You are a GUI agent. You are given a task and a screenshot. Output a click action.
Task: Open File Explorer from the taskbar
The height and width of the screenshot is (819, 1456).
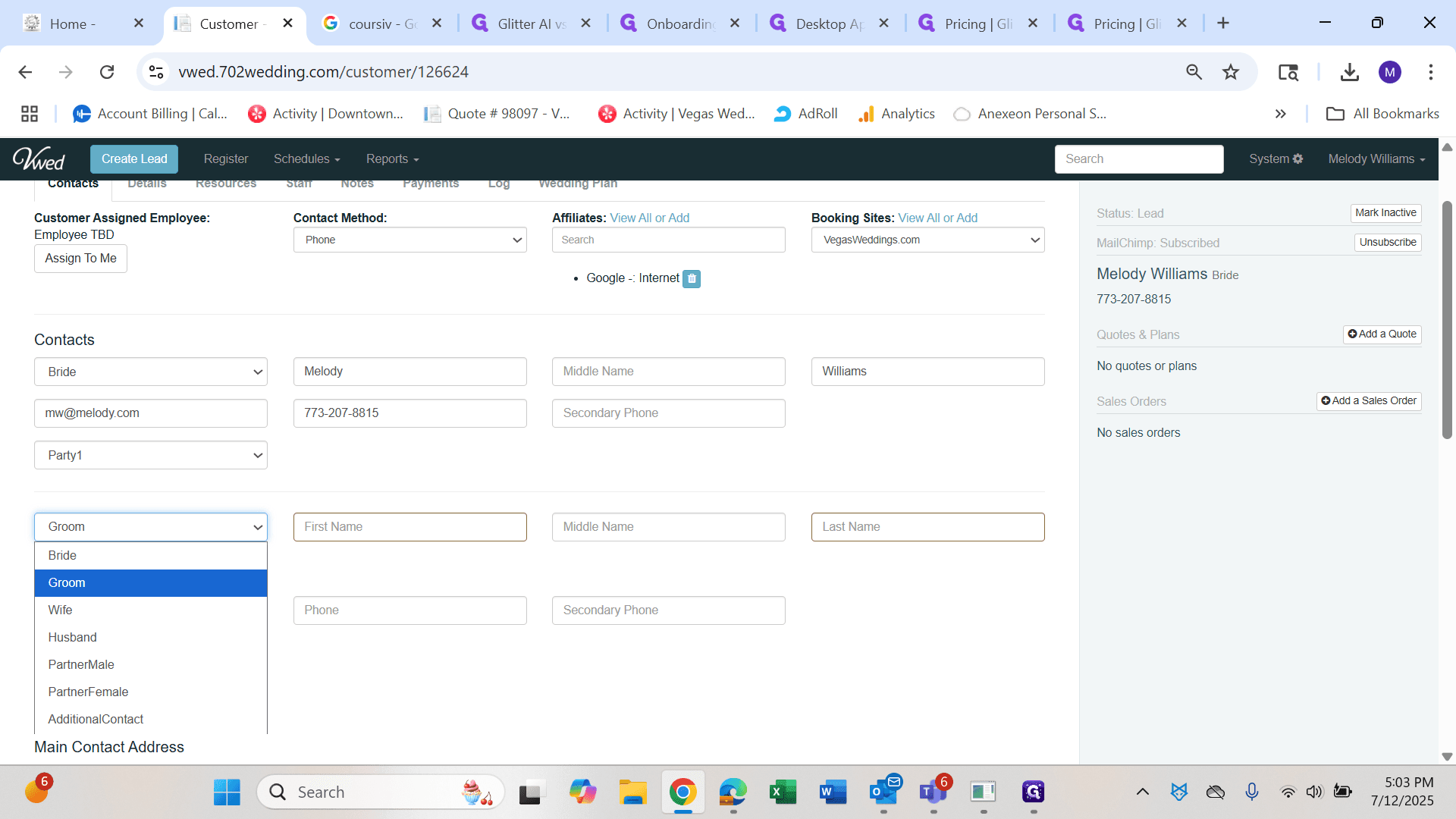pos(632,792)
